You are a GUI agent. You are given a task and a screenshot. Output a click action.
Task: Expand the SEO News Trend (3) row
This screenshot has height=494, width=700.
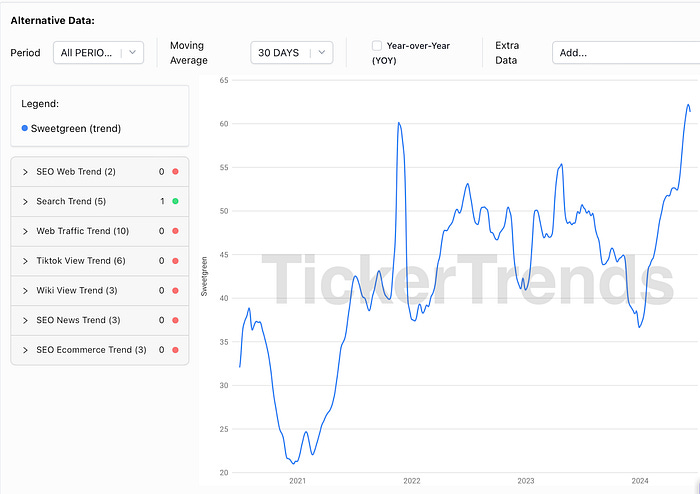click(x=100, y=320)
